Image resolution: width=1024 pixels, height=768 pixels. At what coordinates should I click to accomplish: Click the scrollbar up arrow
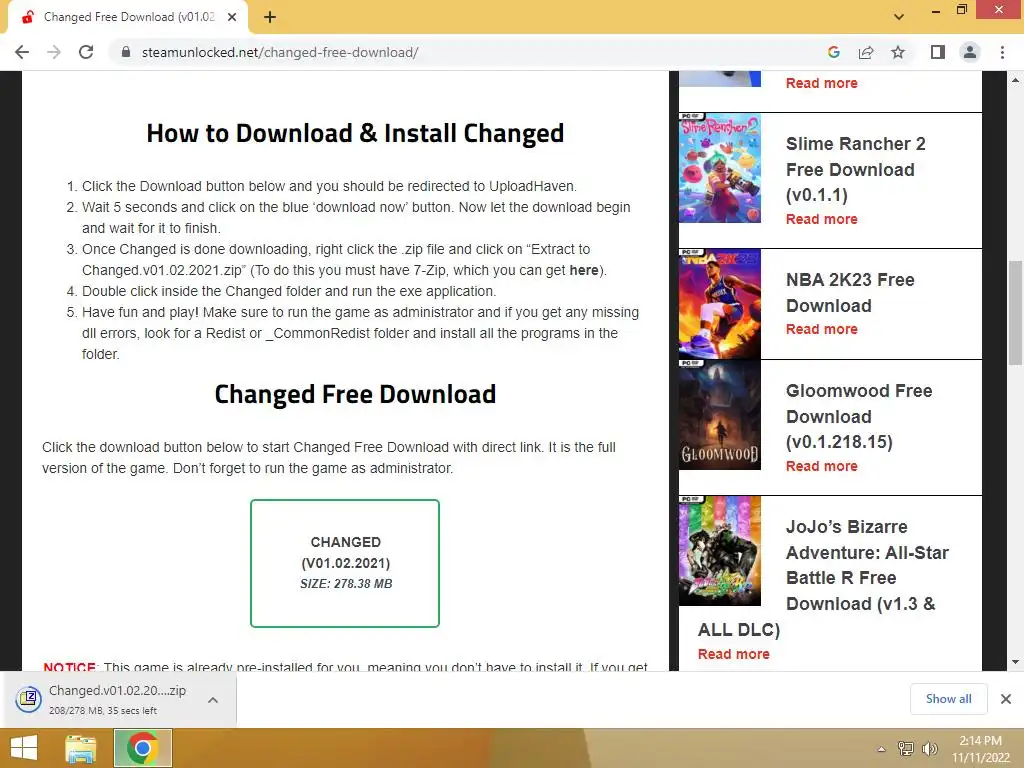(1015, 80)
